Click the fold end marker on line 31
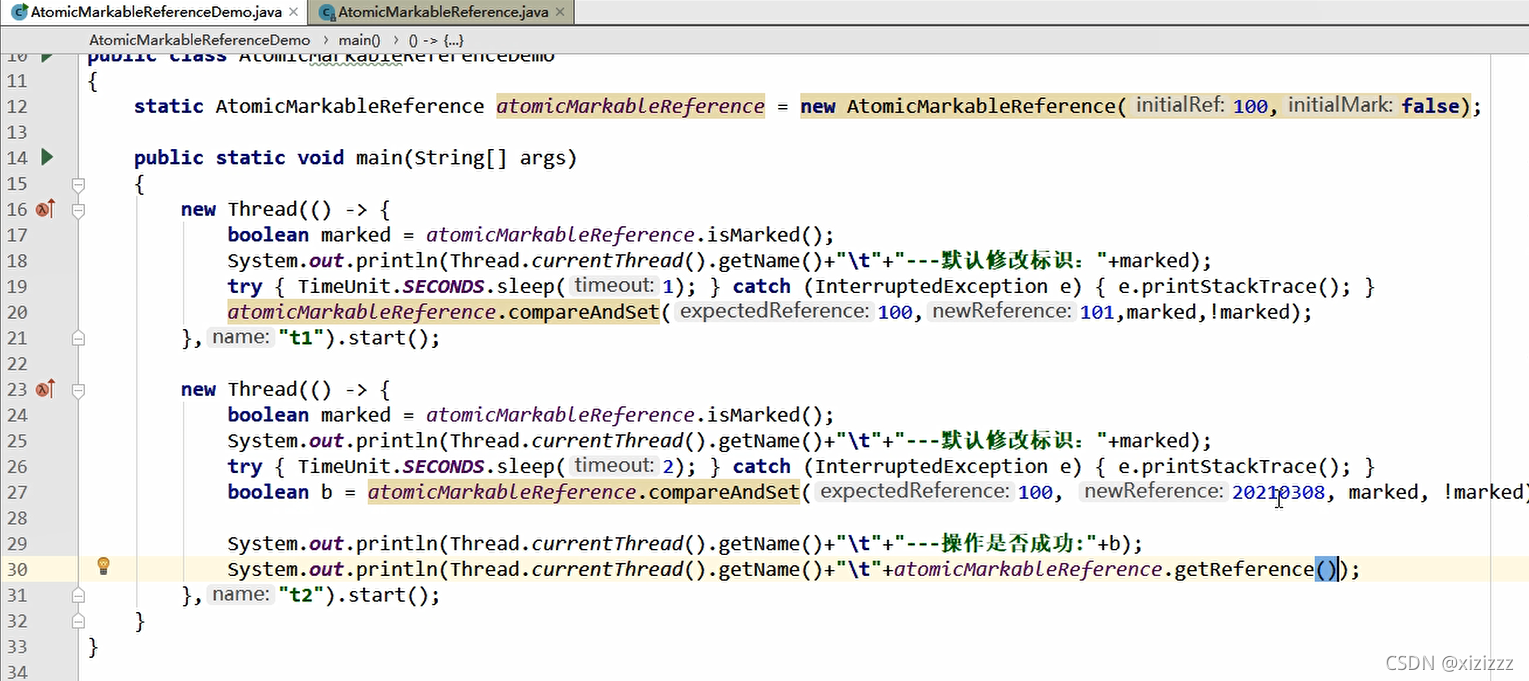The image size is (1529, 681). tap(78, 596)
